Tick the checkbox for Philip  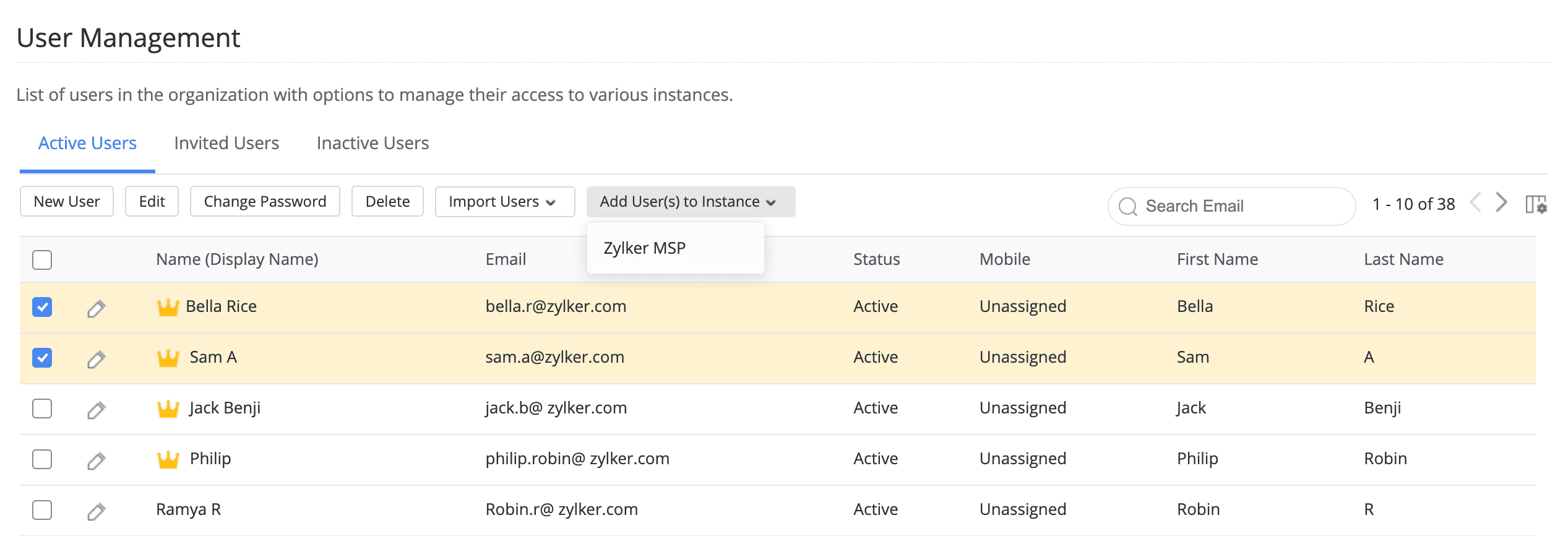(42, 459)
